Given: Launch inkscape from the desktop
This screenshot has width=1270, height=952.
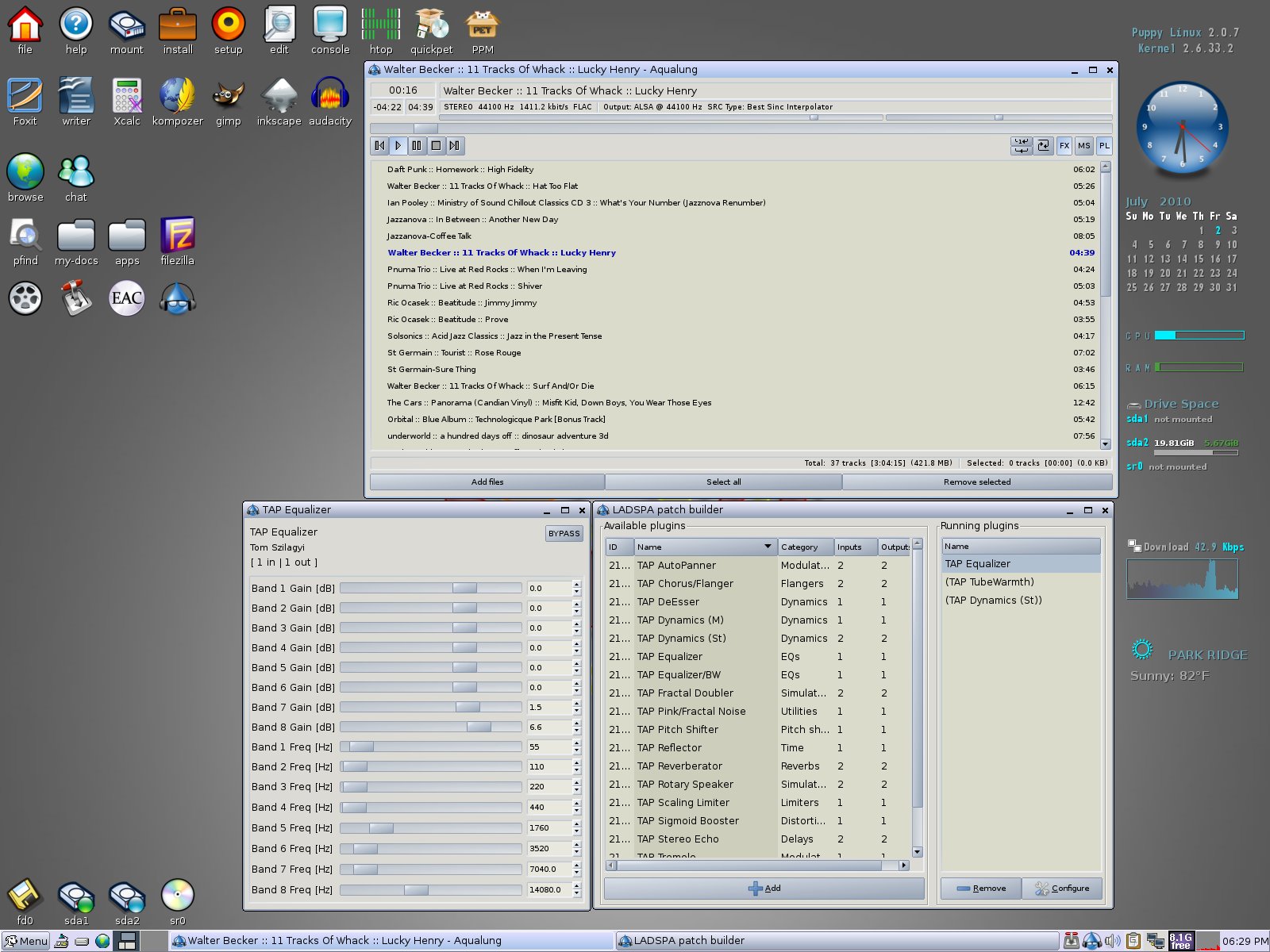Looking at the screenshot, I should (279, 102).
